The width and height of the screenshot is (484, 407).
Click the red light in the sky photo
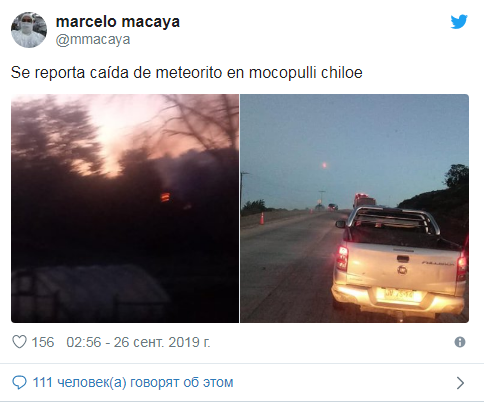click(324, 165)
